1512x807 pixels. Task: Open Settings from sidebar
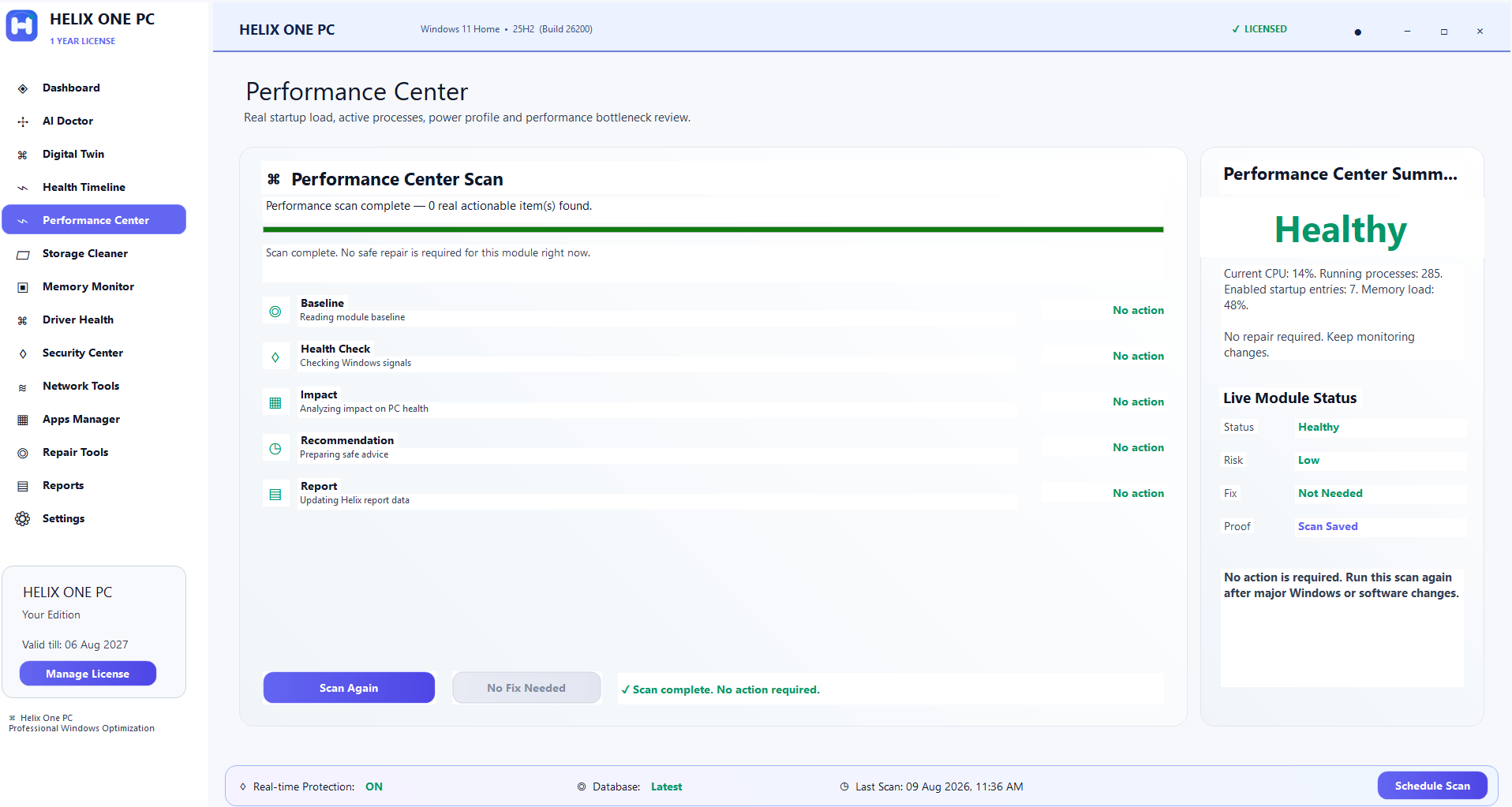(x=94, y=518)
